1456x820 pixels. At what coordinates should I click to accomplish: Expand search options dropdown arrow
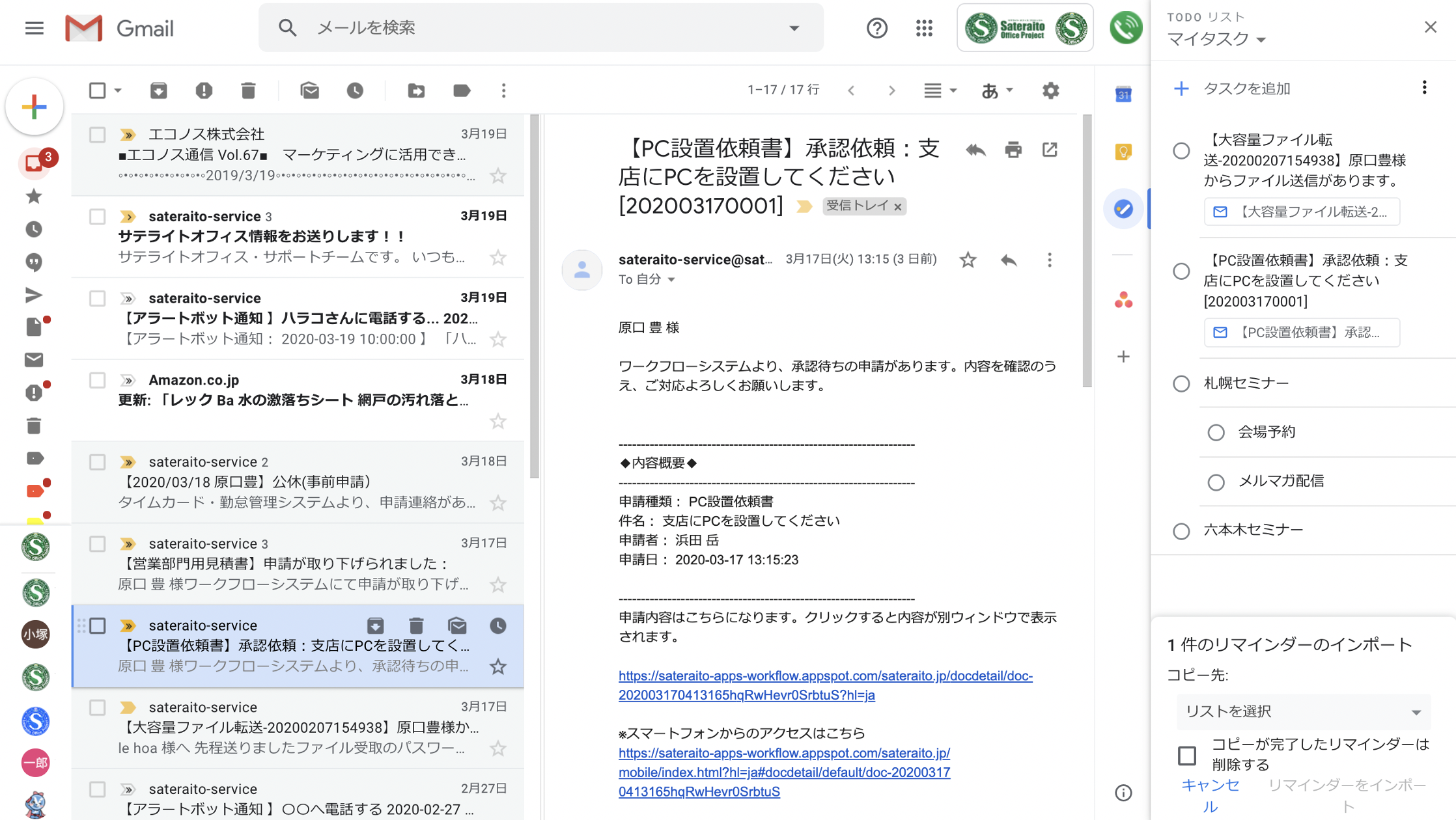point(794,28)
